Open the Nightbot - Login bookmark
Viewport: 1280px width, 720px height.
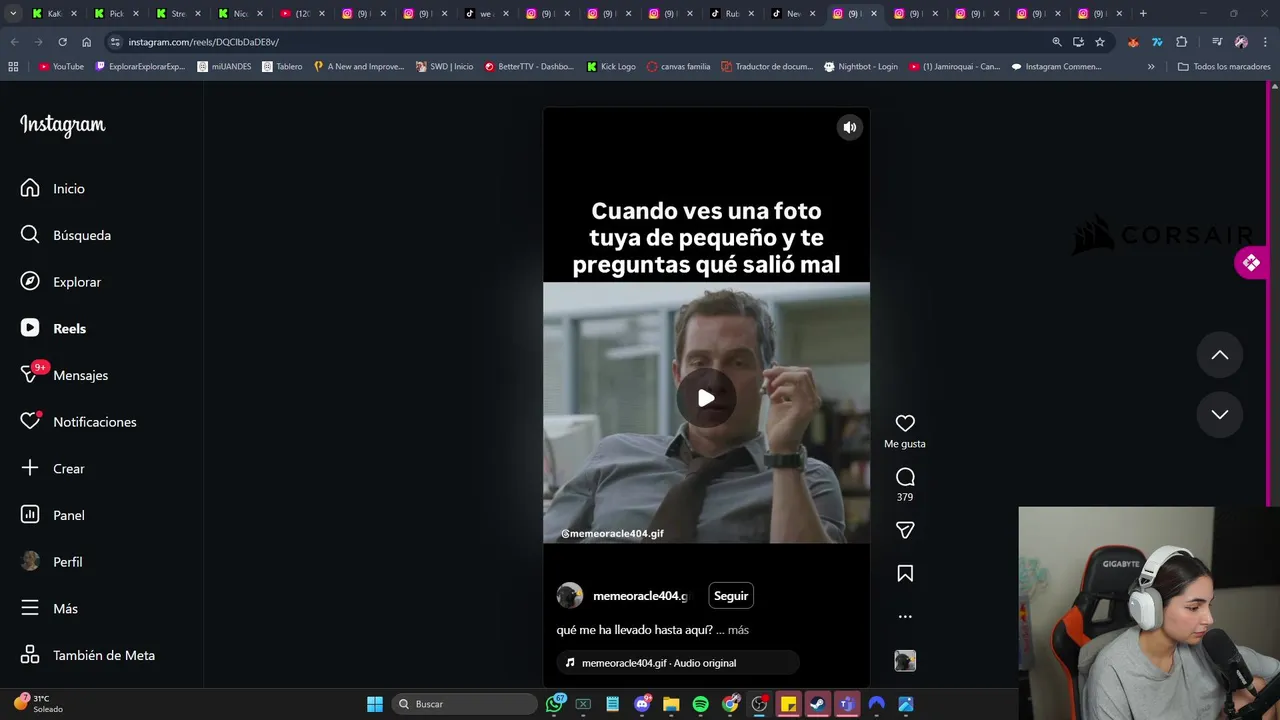[860, 67]
